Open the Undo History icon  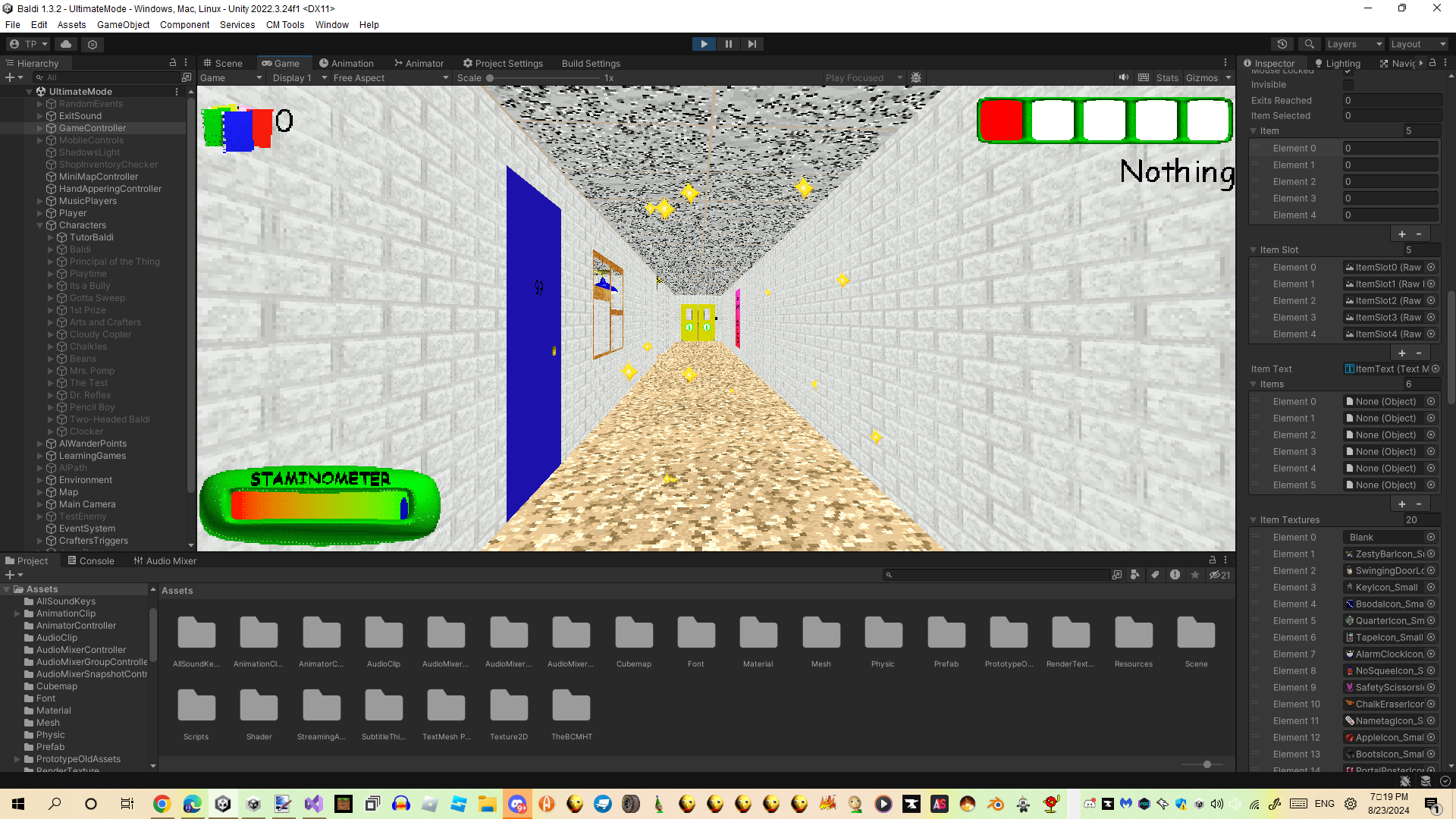pos(1282,44)
